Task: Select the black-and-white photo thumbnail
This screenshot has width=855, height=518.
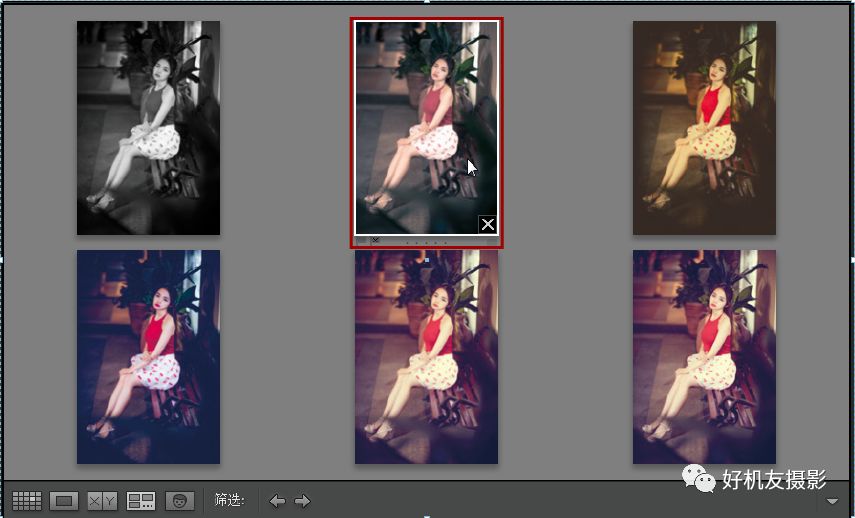Action: coord(148,128)
